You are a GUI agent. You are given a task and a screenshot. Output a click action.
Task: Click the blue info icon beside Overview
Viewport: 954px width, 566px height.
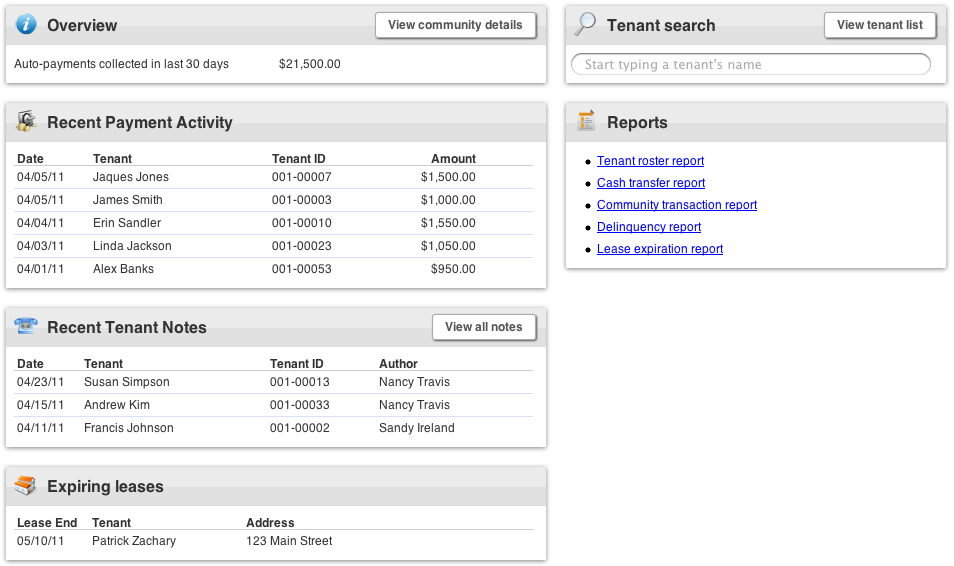tap(26, 24)
